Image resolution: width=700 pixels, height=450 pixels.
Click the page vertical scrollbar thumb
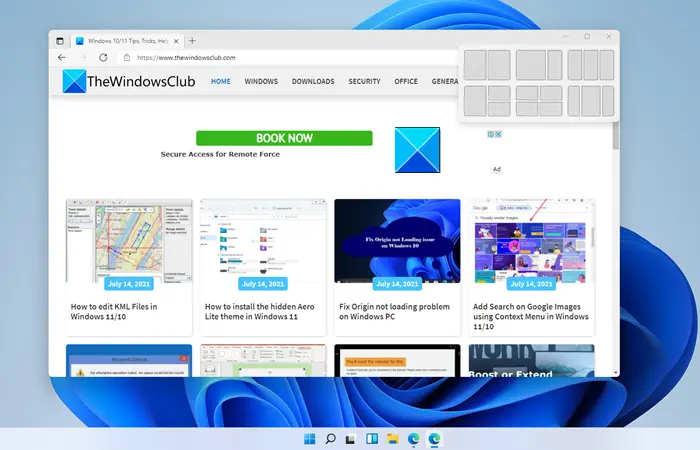coord(616,136)
